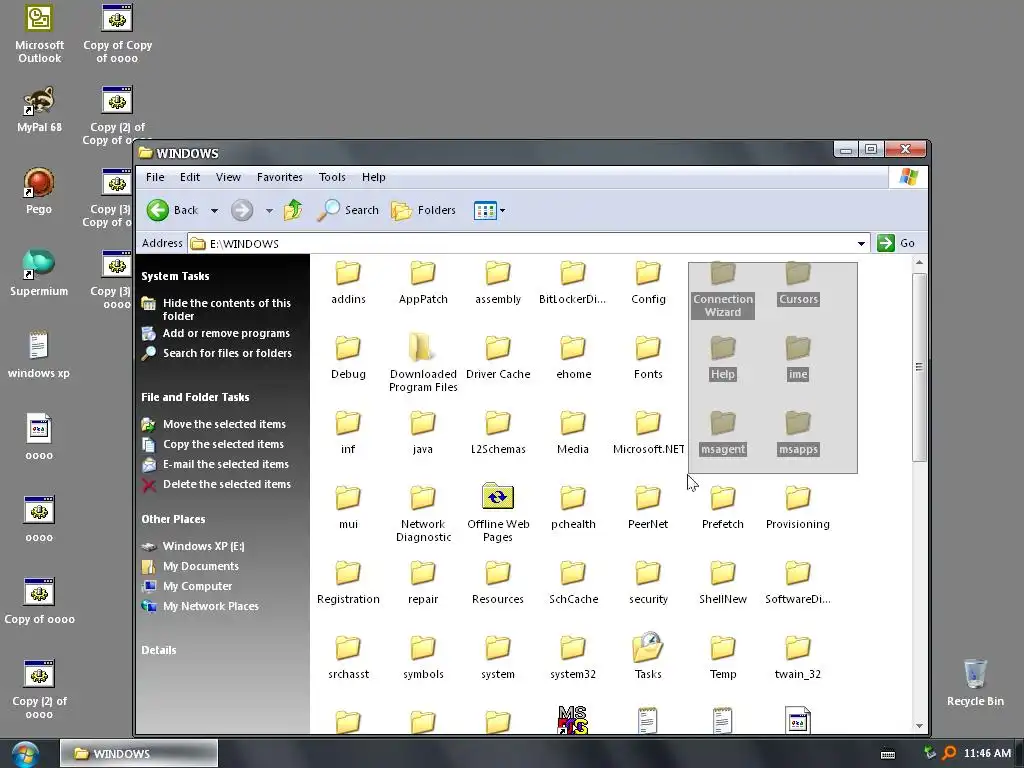Select the Prefetch folder
Viewport: 1024px width, 768px height.
[x=723, y=508]
